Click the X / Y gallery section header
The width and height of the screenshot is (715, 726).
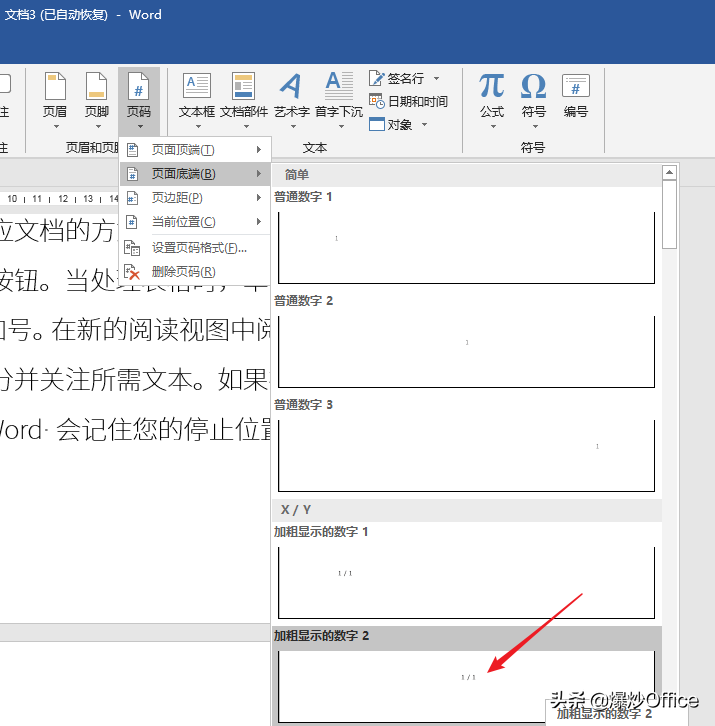(466, 510)
